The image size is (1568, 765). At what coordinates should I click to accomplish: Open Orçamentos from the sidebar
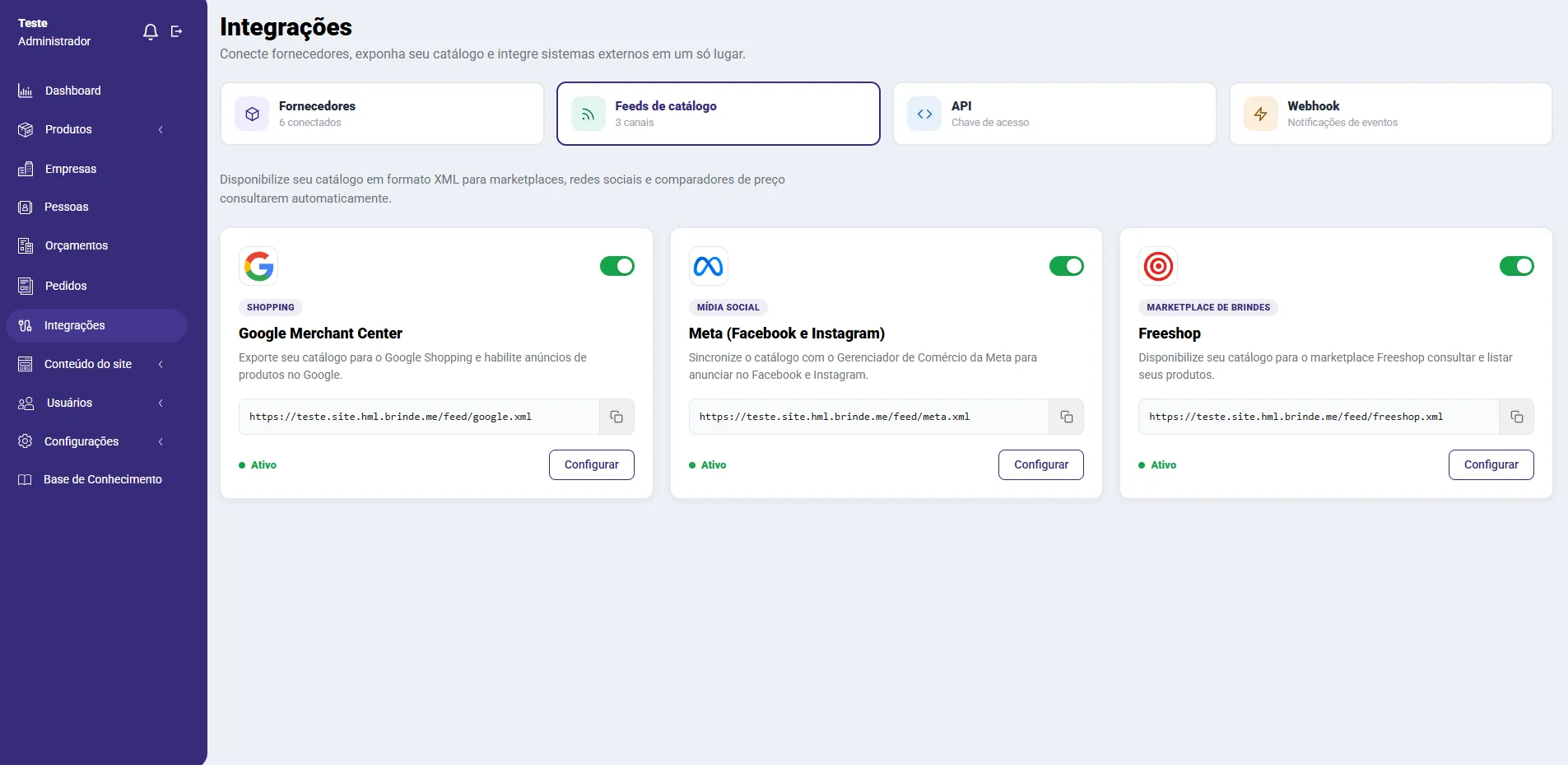[96, 245]
